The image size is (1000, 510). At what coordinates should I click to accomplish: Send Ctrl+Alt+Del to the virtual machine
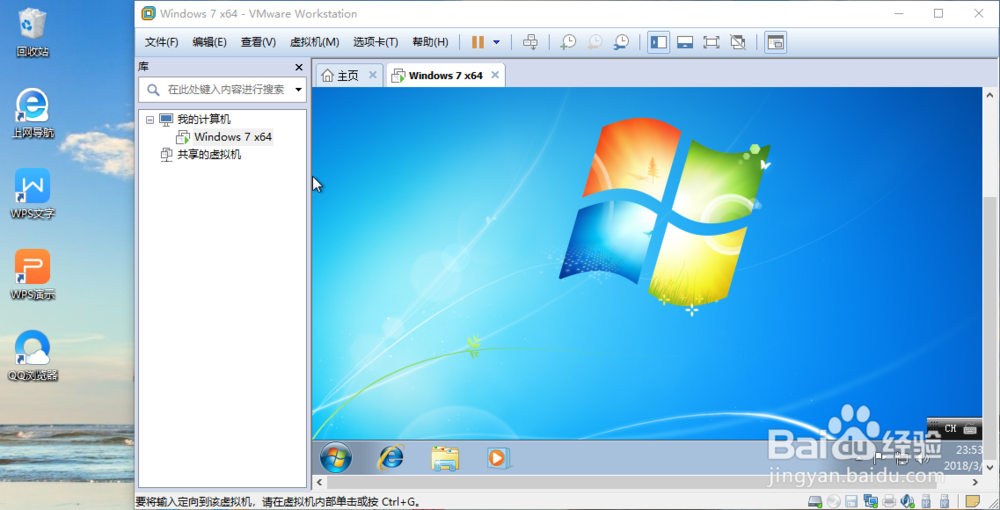click(x=530, y=42)
